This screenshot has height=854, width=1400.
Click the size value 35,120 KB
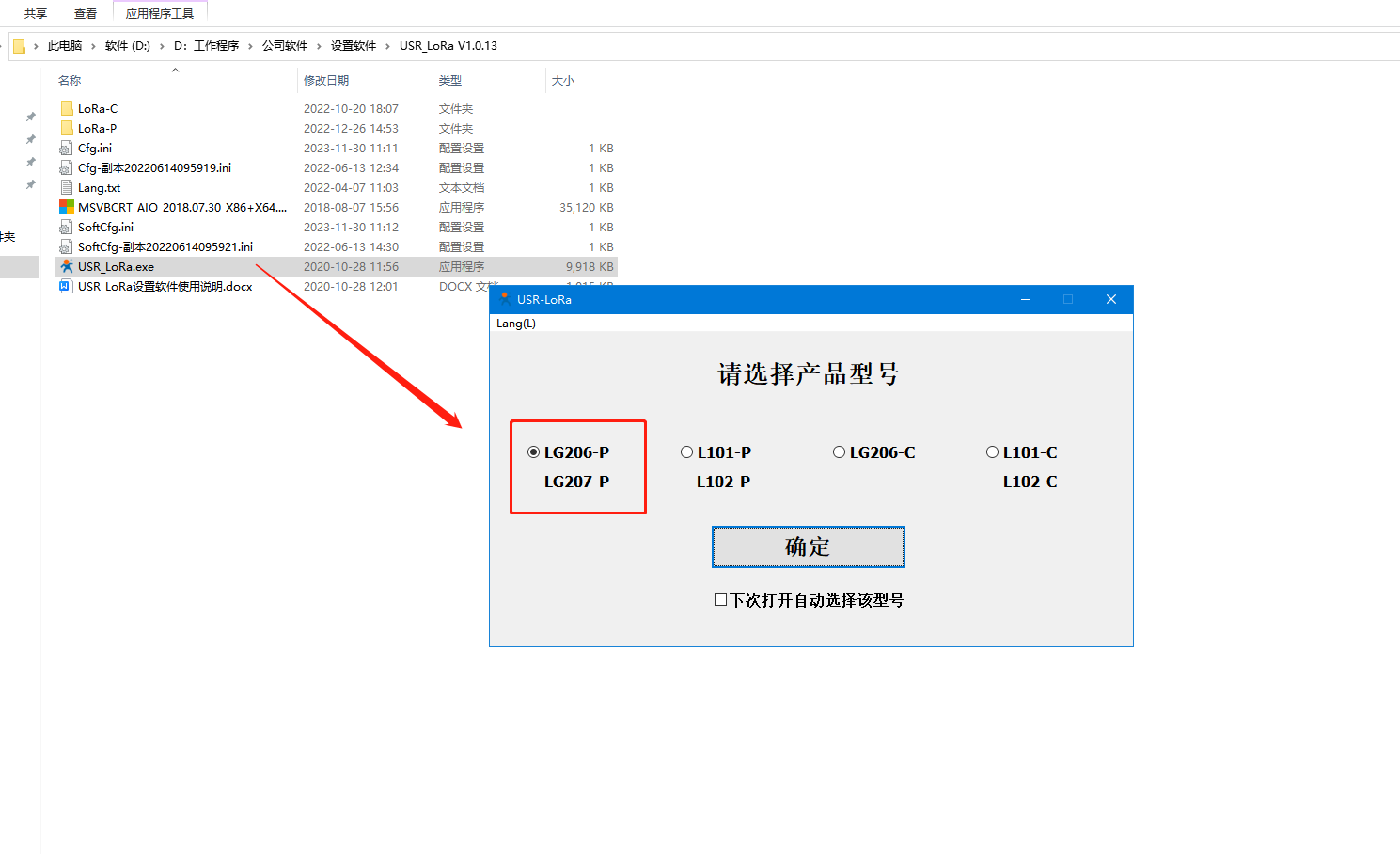[587, 207]
